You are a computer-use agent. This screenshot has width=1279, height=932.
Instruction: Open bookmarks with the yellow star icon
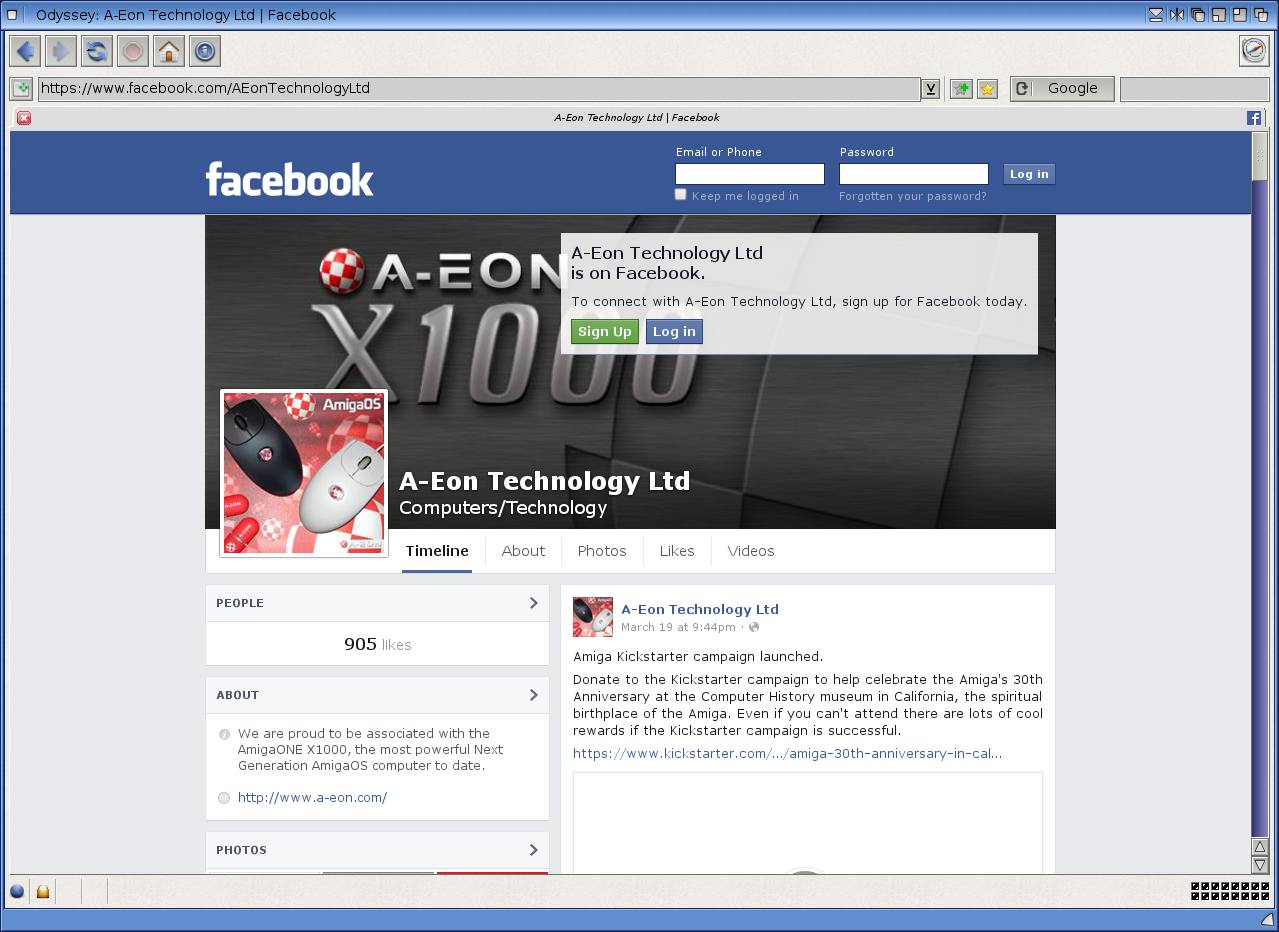point(987,89)
